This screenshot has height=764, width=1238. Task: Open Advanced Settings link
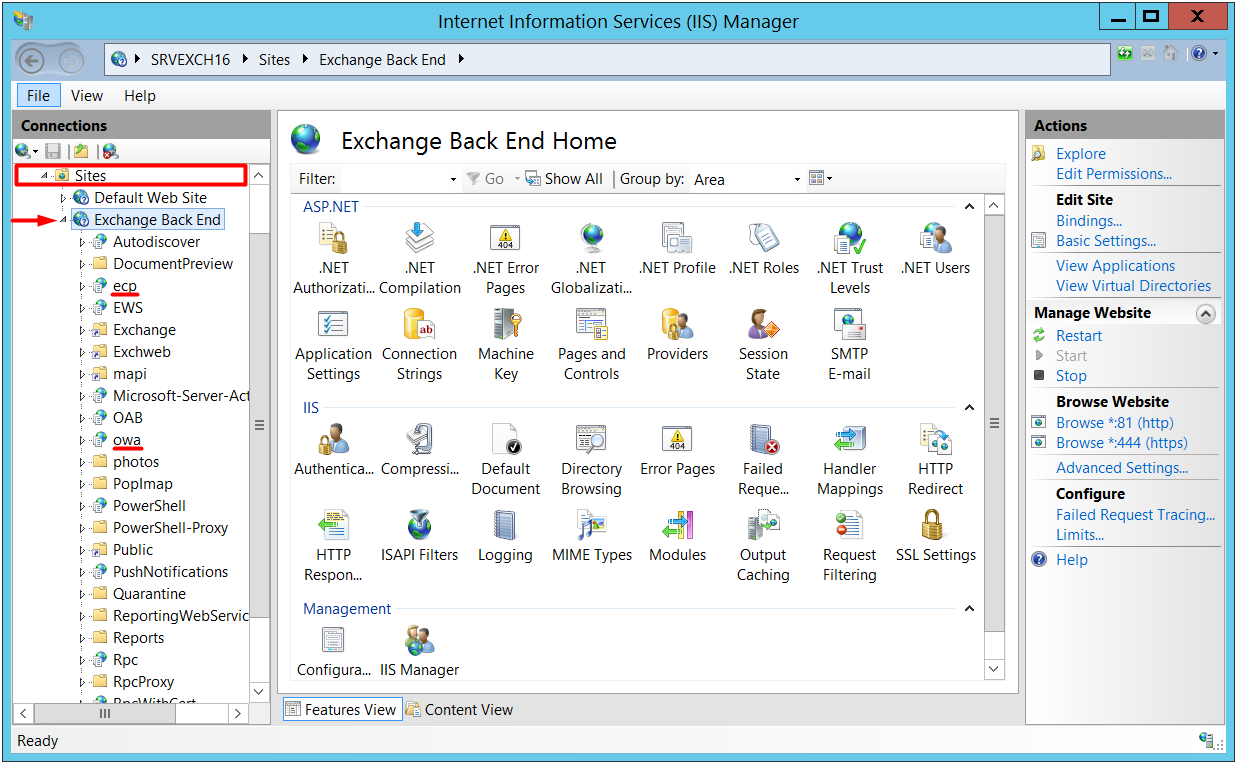click(x=1122, y=468)
